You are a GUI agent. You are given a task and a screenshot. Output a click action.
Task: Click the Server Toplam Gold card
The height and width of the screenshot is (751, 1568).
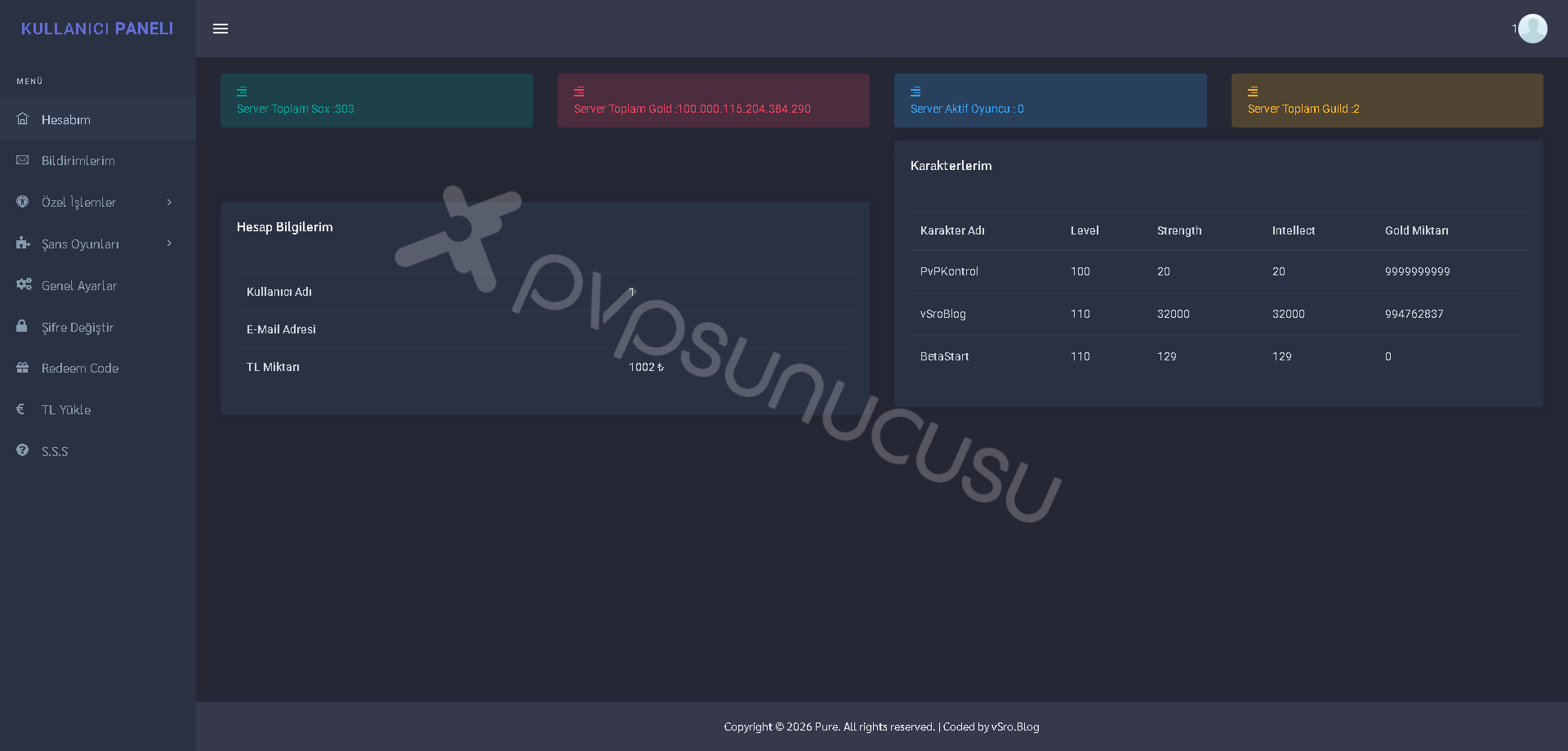coord(714,101)
